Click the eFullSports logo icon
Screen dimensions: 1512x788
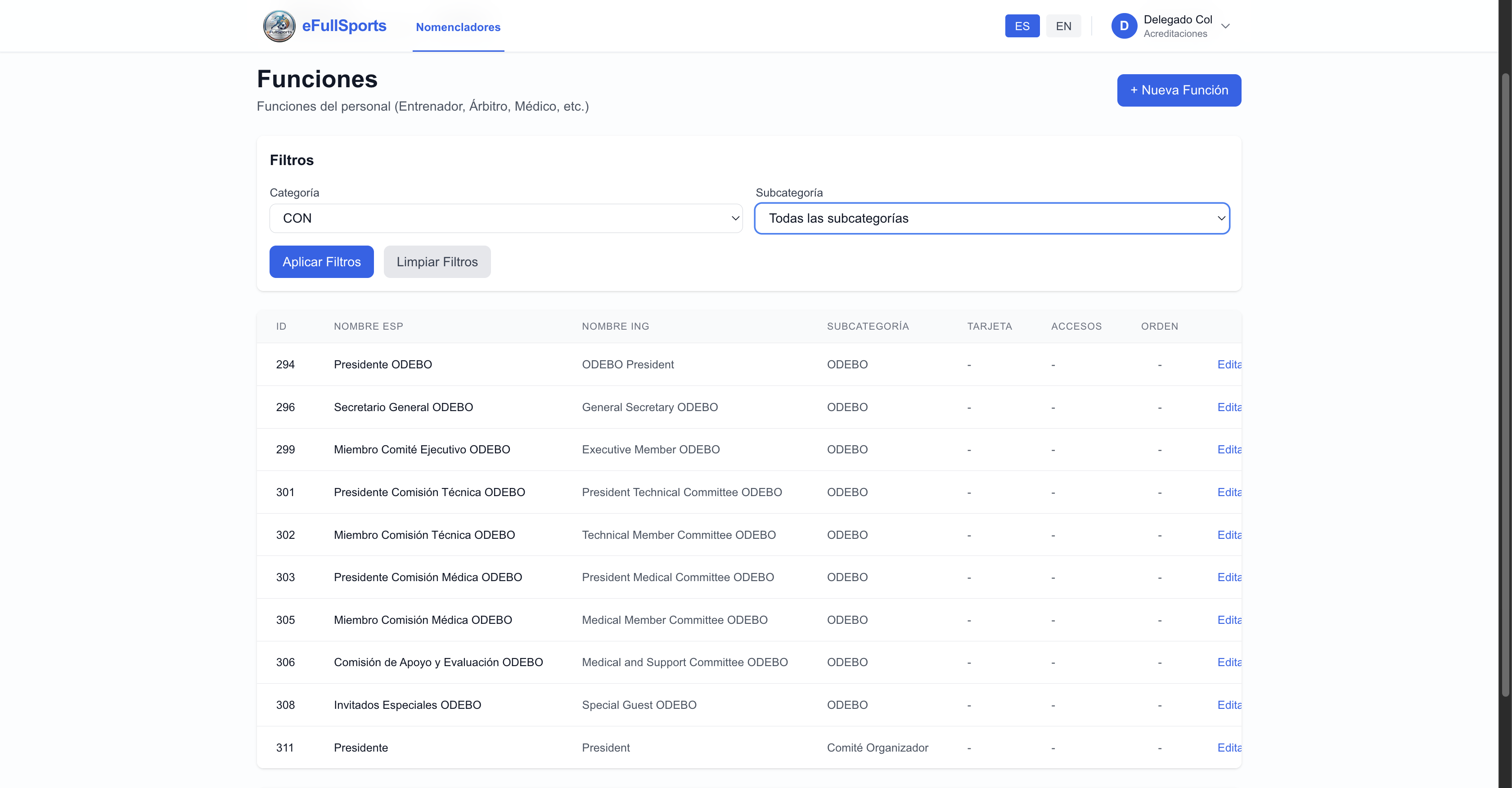(279, 26)
